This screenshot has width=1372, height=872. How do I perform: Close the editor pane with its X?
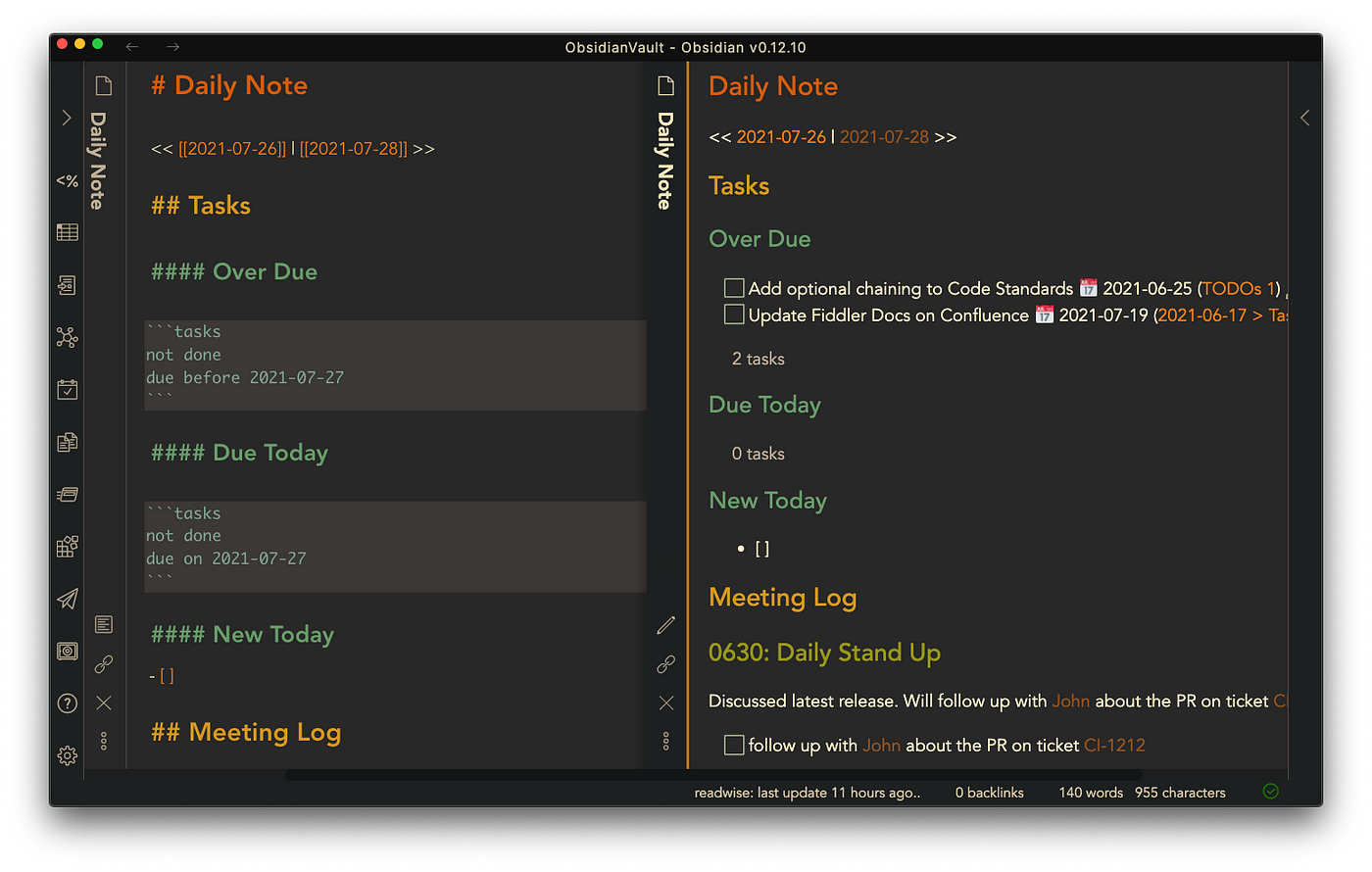pos(104,702)
